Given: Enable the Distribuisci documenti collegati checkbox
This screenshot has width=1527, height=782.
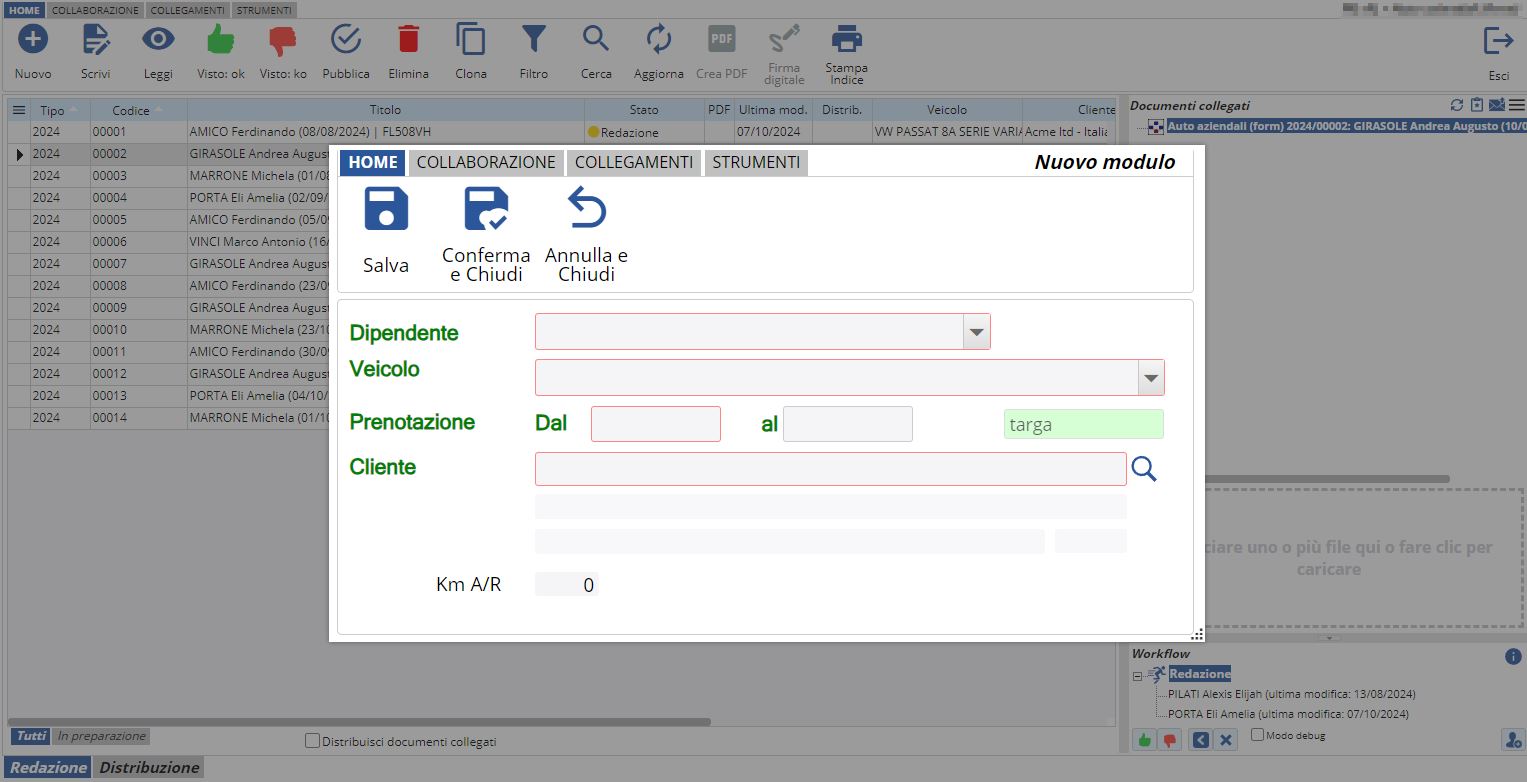Looking at the screenshot, I should (313, 741).
